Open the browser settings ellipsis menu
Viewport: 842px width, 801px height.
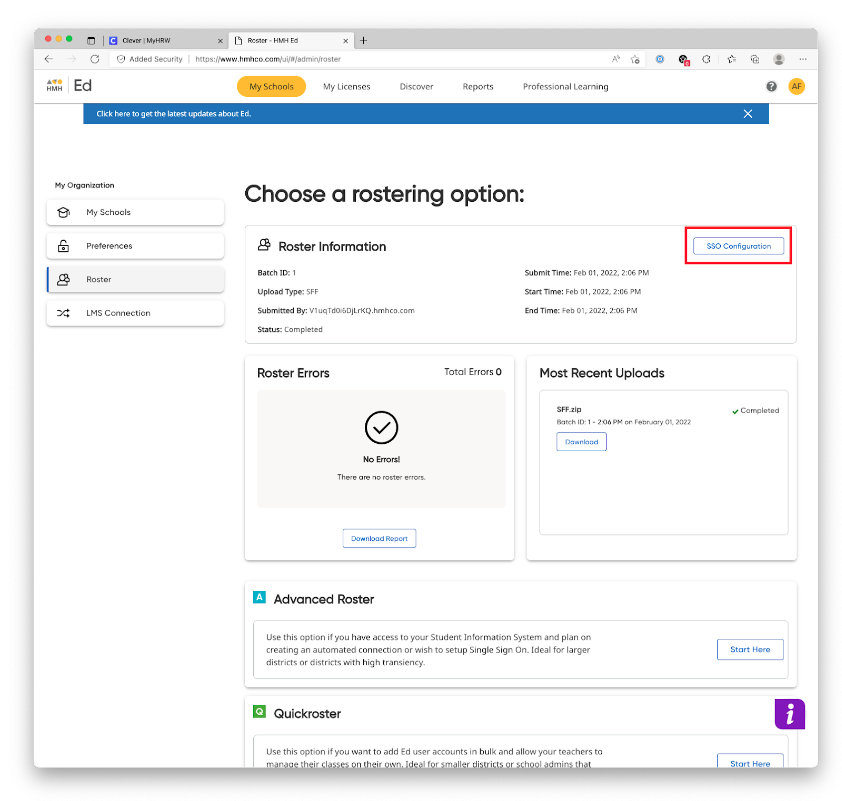(x=803, y=58)
